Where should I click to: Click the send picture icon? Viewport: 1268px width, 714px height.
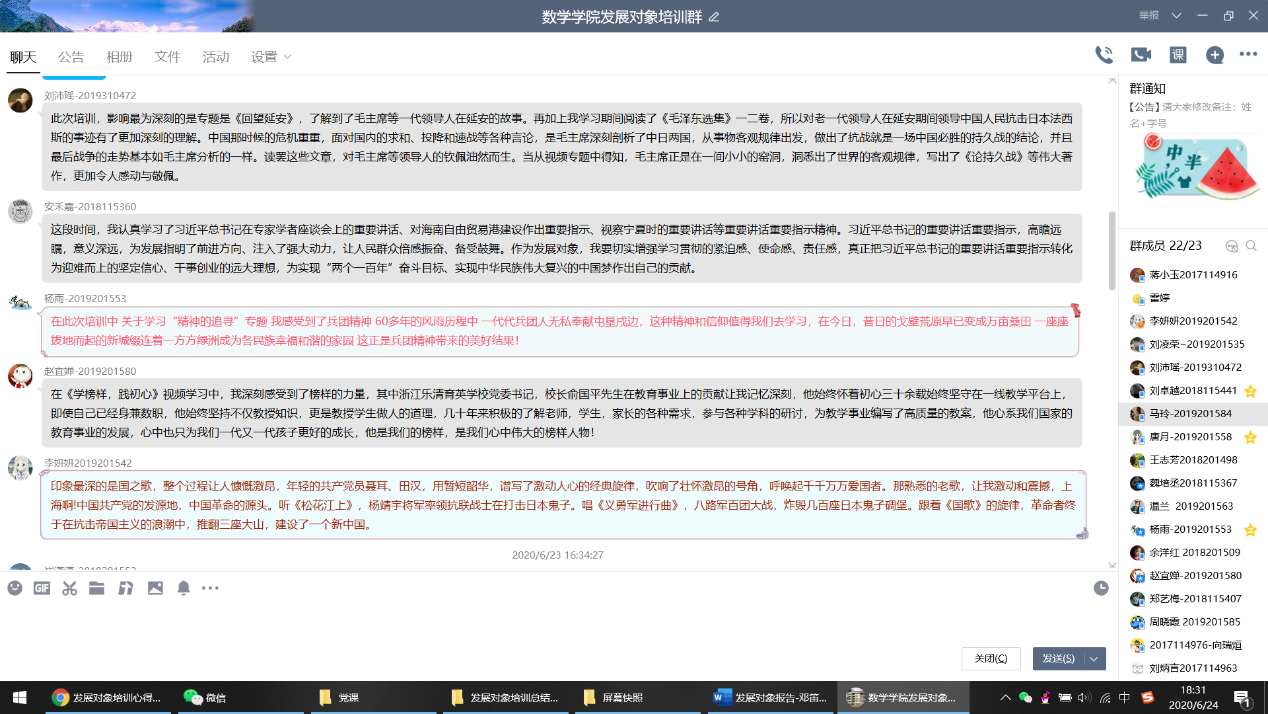pyautogui.click(x=155, y=588)
